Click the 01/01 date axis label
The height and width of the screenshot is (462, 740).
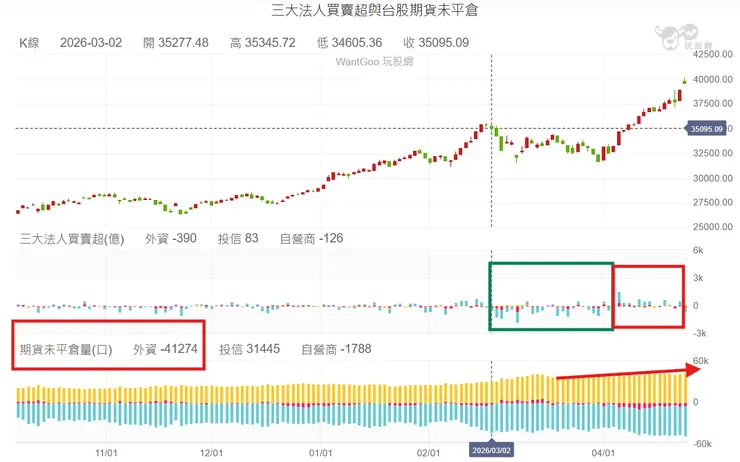[320, 453]
